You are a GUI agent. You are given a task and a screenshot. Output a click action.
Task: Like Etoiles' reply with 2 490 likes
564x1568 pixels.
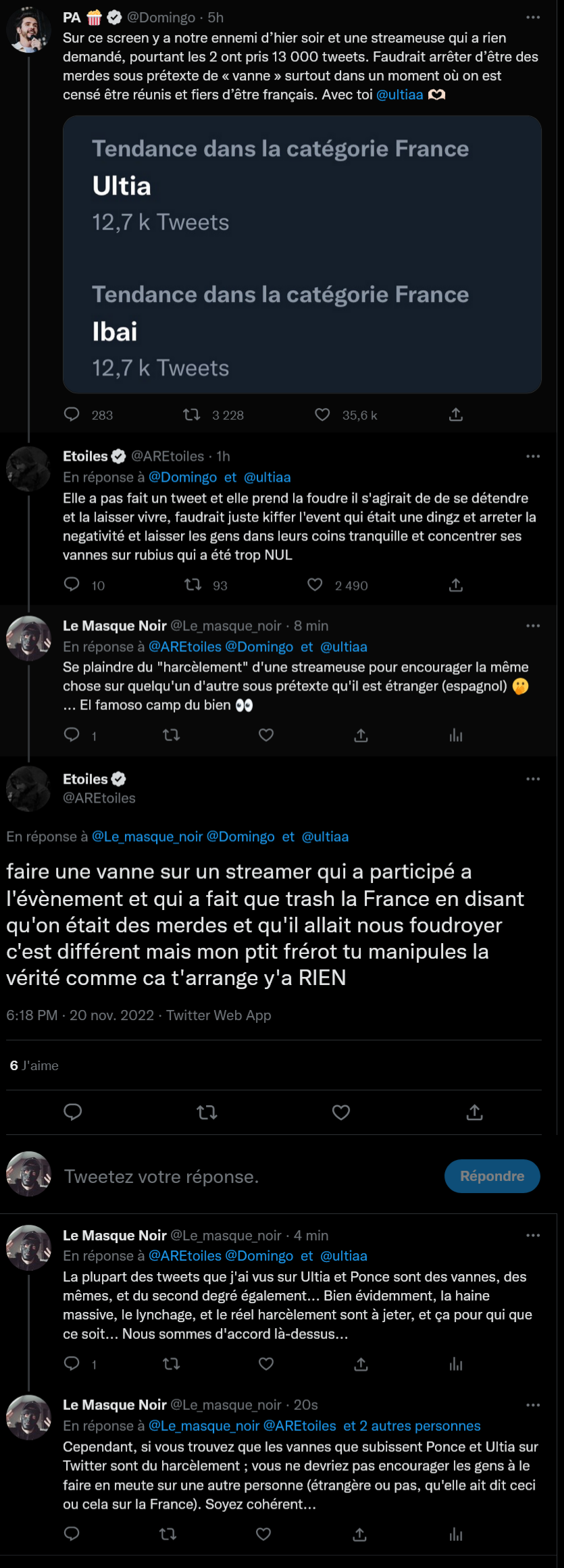(315, 584)
